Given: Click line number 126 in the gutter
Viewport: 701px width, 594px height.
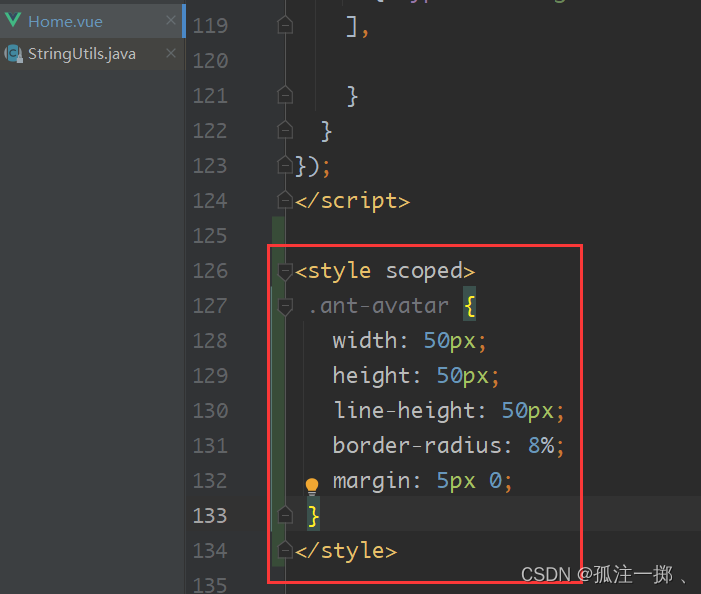Looking at the screenshot, I should pos(210,271).
